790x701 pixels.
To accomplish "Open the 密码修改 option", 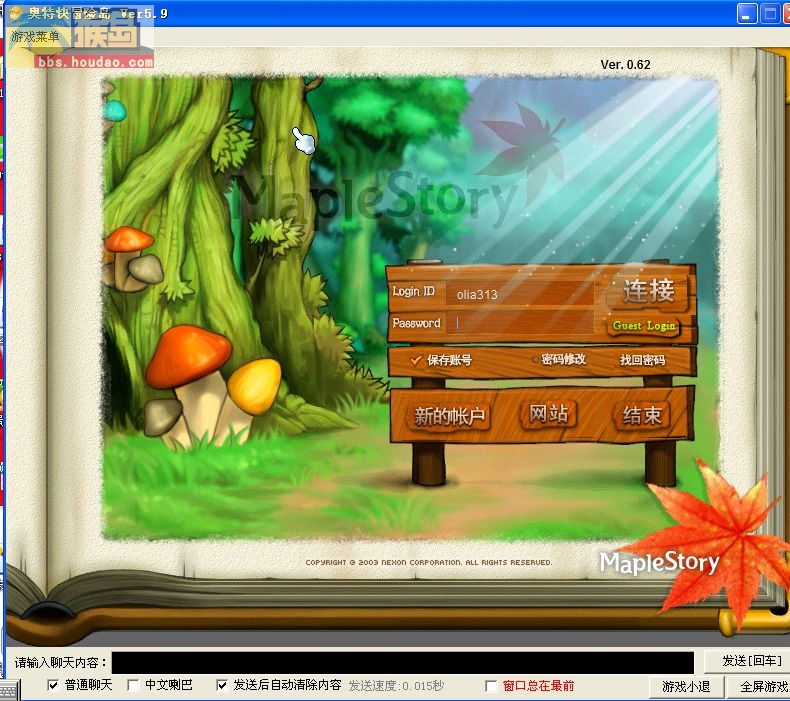I will point(563,359).
